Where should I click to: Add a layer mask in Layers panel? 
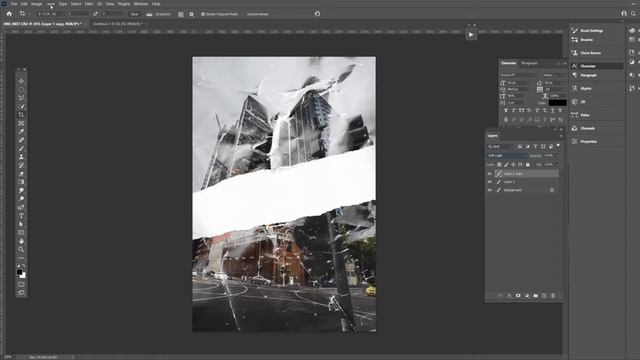pyautogui.click(x=518, y=296)
